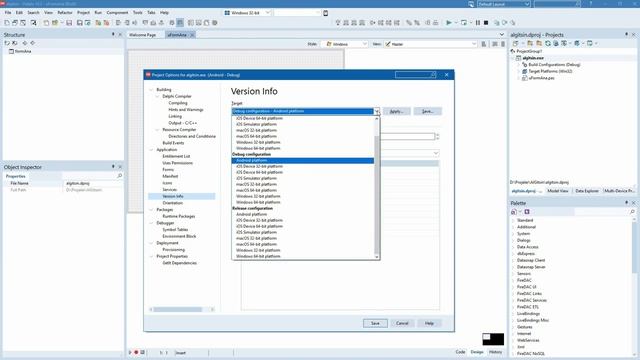Open the Default Layout dropdown
Viewport: 640px width, 360px height.
pyautogui.click(x=504, y=4)
